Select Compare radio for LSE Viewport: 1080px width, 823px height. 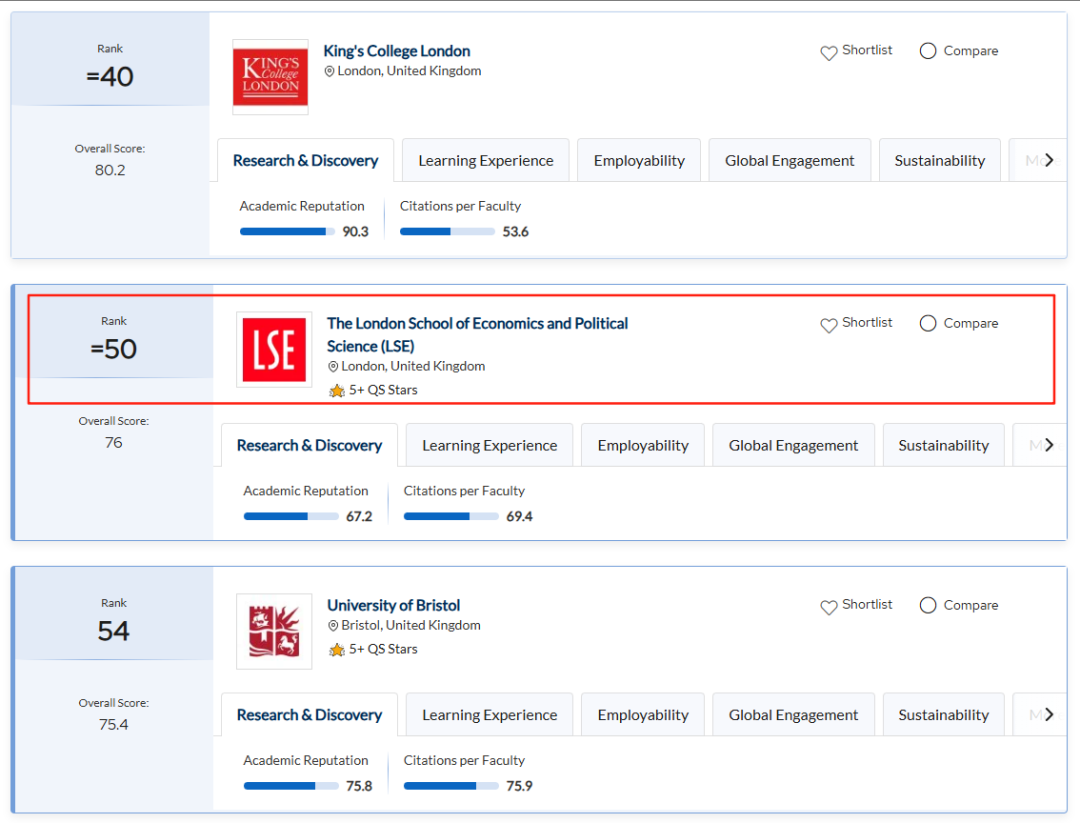pos(928,323)
